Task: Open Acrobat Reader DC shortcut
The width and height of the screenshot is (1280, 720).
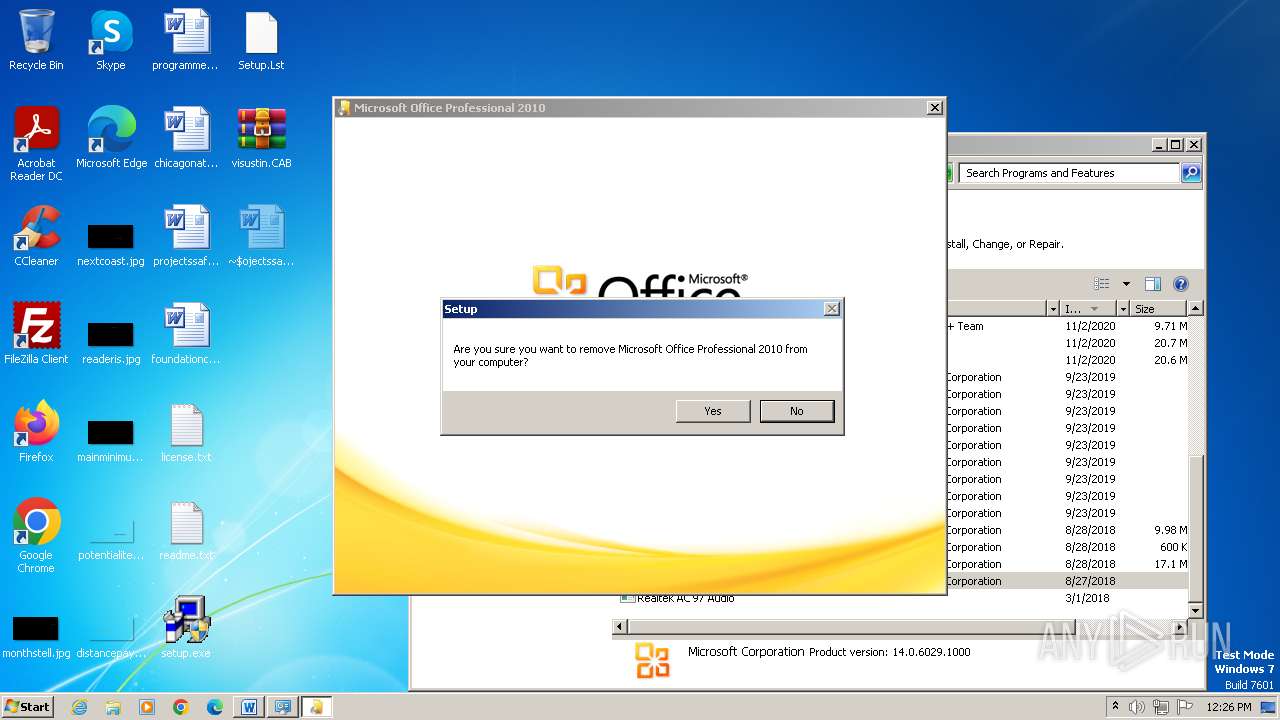Action: click(x=36, y=144)
